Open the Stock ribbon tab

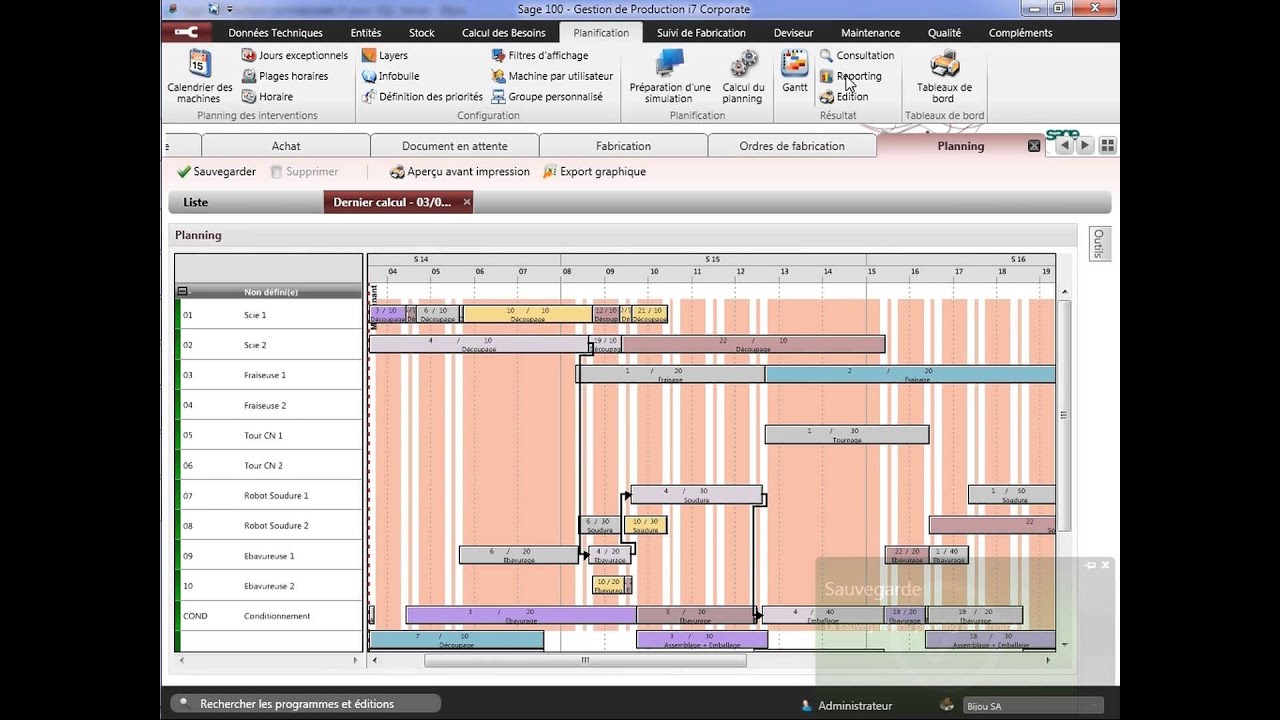pos(422,33)
